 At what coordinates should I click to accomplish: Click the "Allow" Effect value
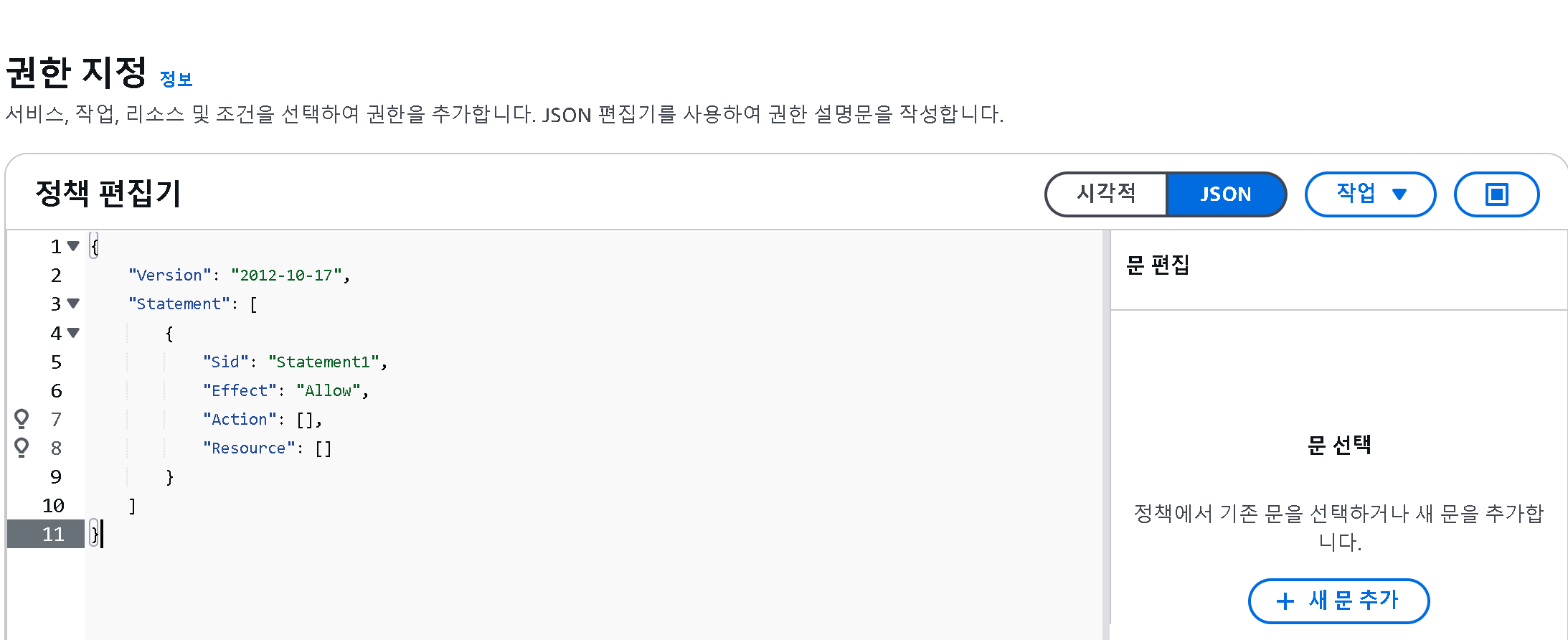coord(328,390)
